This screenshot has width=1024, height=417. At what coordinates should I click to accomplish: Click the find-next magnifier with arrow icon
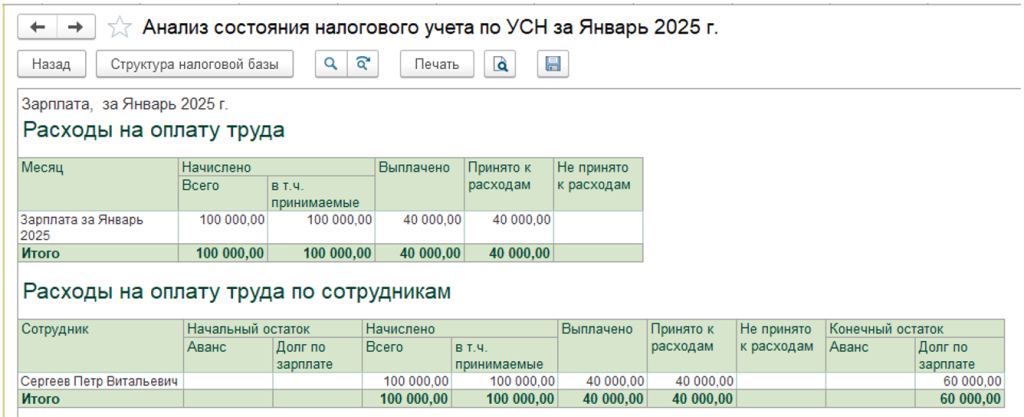362,64
